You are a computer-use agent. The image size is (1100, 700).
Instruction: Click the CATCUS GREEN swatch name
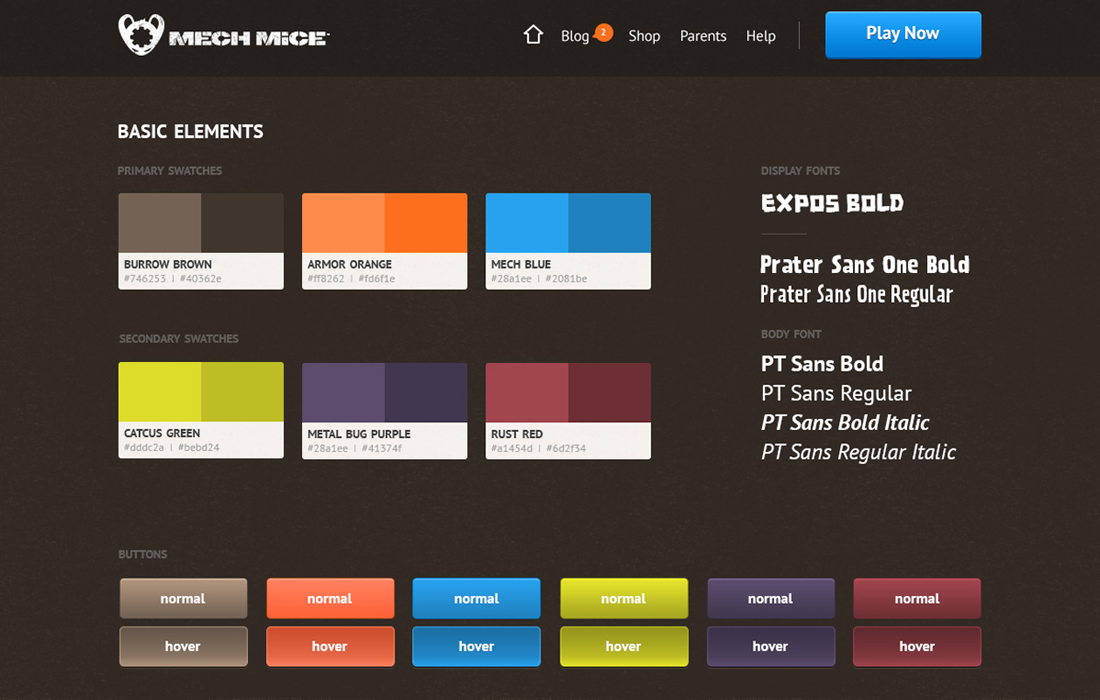[162, 433]
